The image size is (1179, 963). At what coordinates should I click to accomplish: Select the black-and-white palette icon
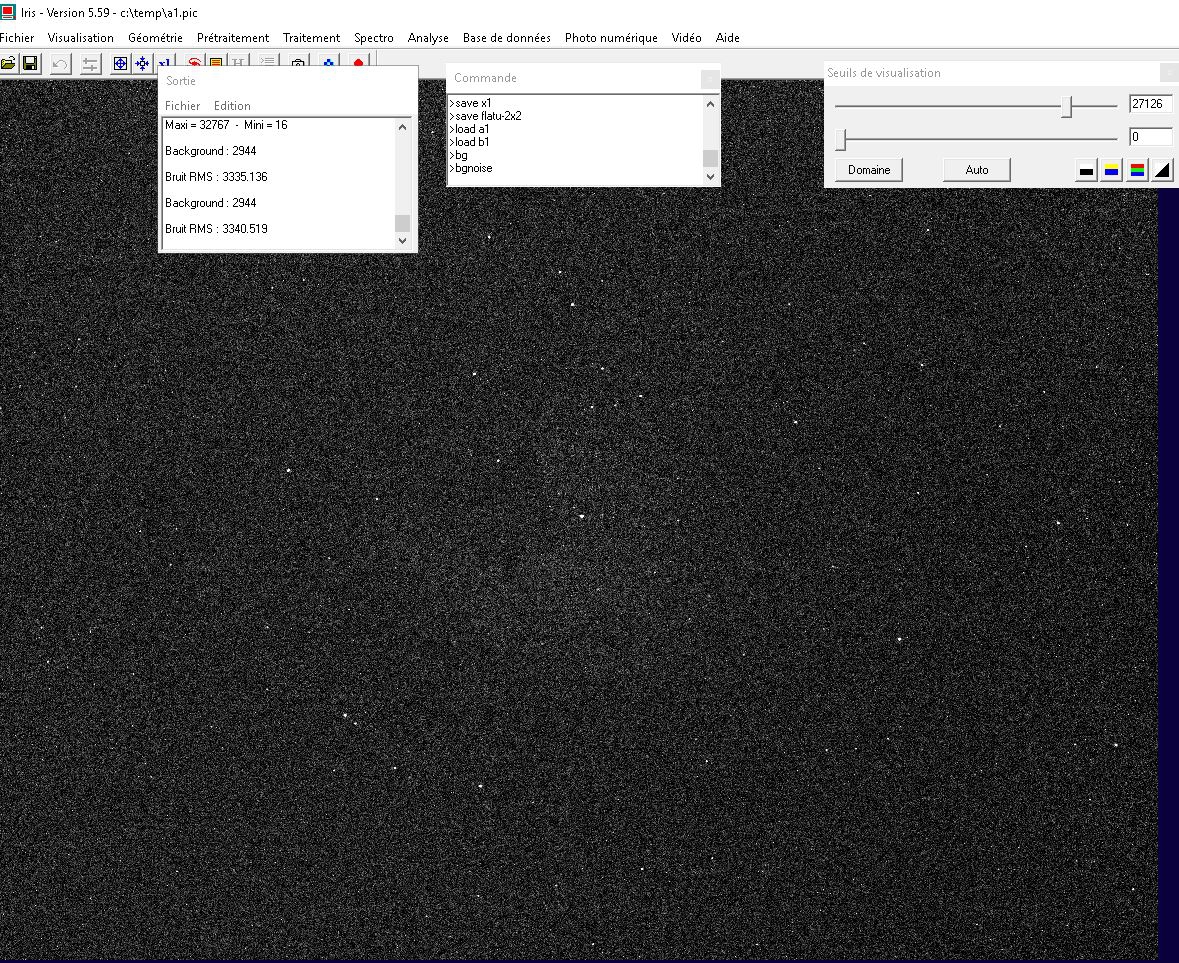point(1087,170)
